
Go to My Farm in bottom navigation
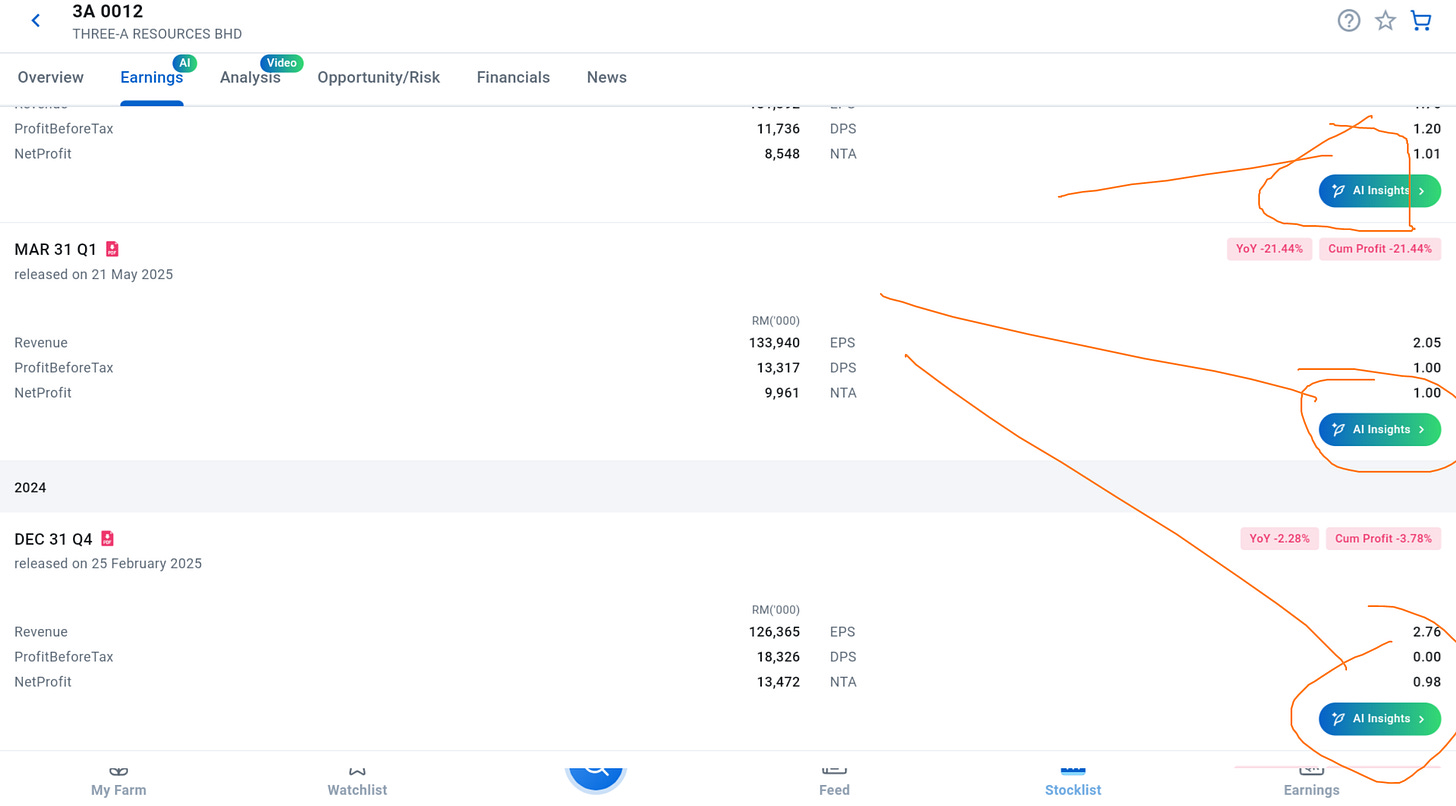119,782
